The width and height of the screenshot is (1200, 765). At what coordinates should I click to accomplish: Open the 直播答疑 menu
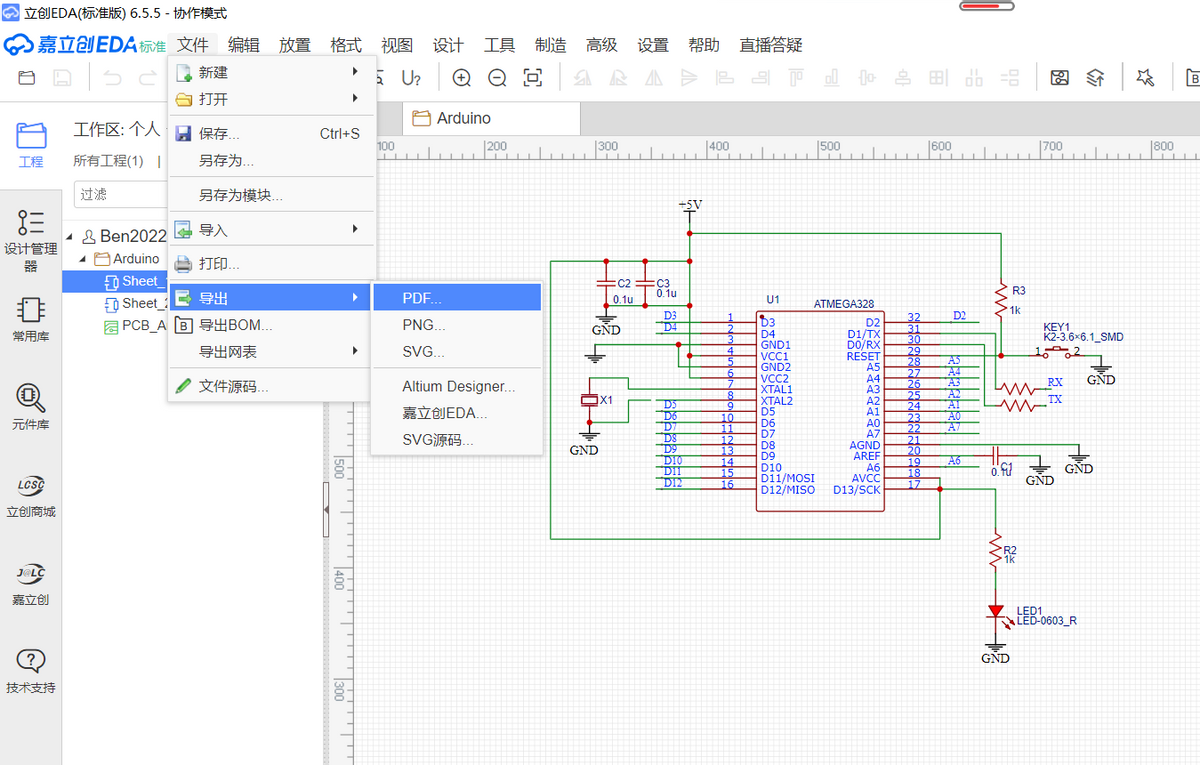coord(771,45)
